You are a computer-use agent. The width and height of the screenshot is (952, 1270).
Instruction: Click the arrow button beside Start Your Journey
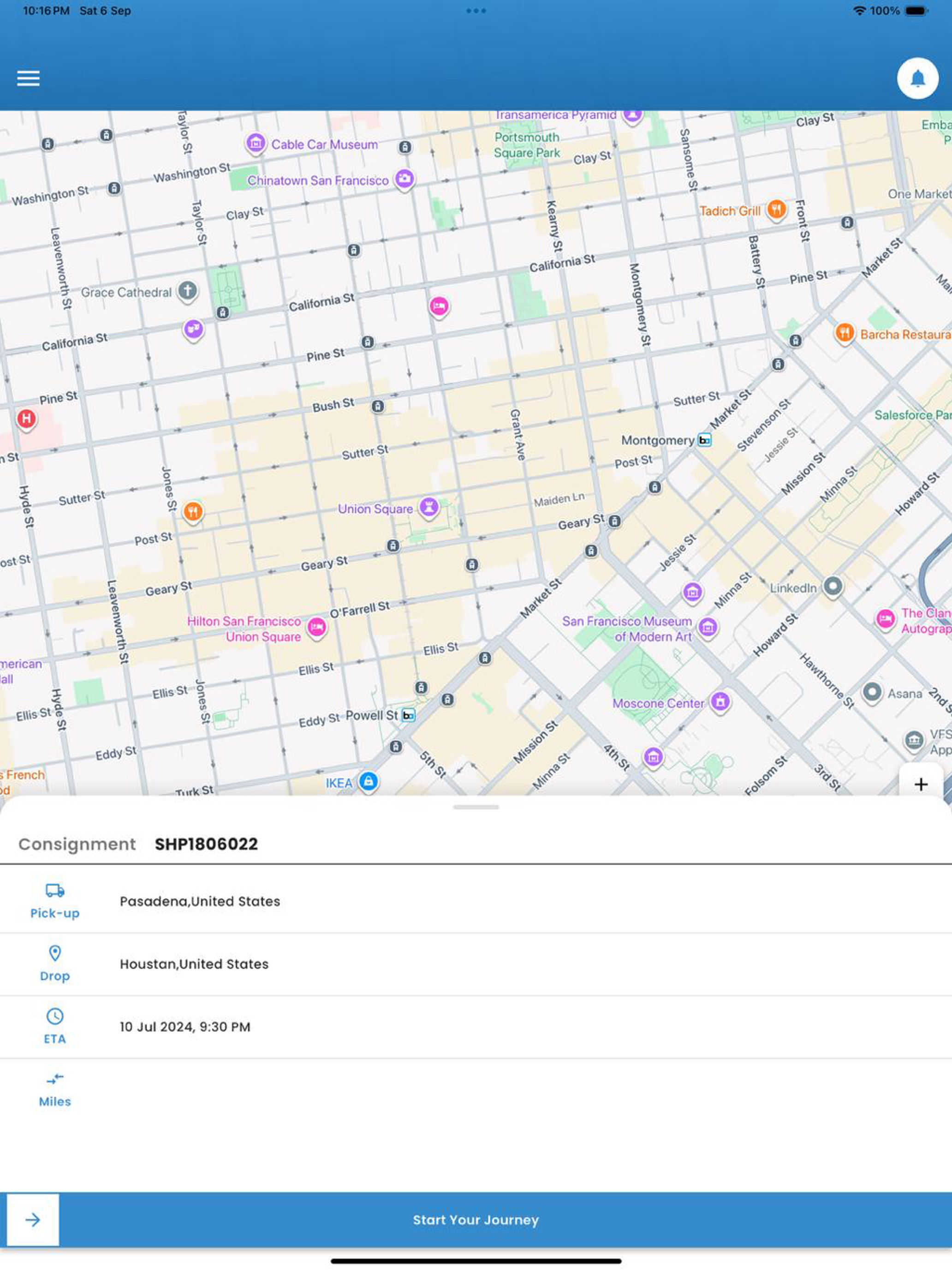click(33, 1220)
